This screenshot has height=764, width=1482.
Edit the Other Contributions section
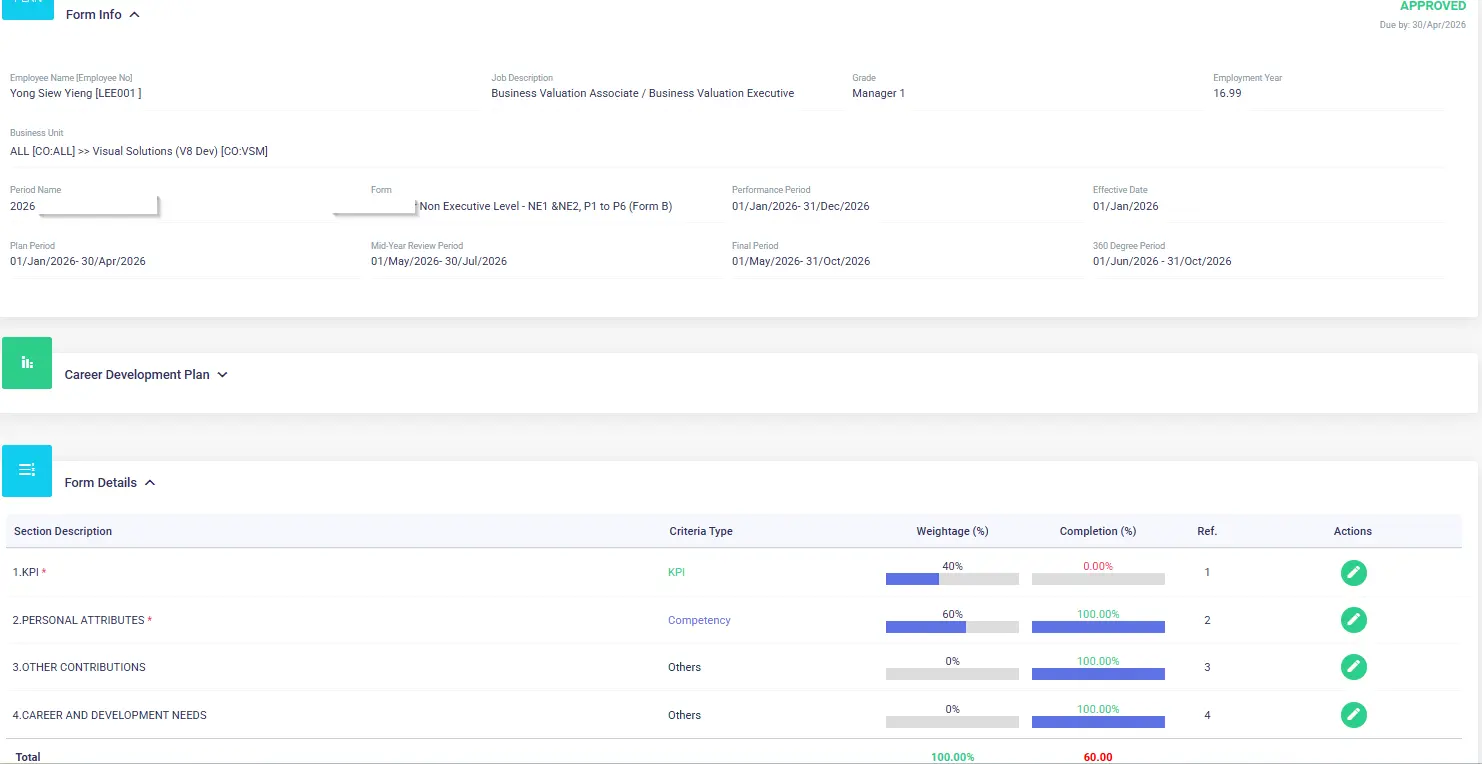point(1353,667)
